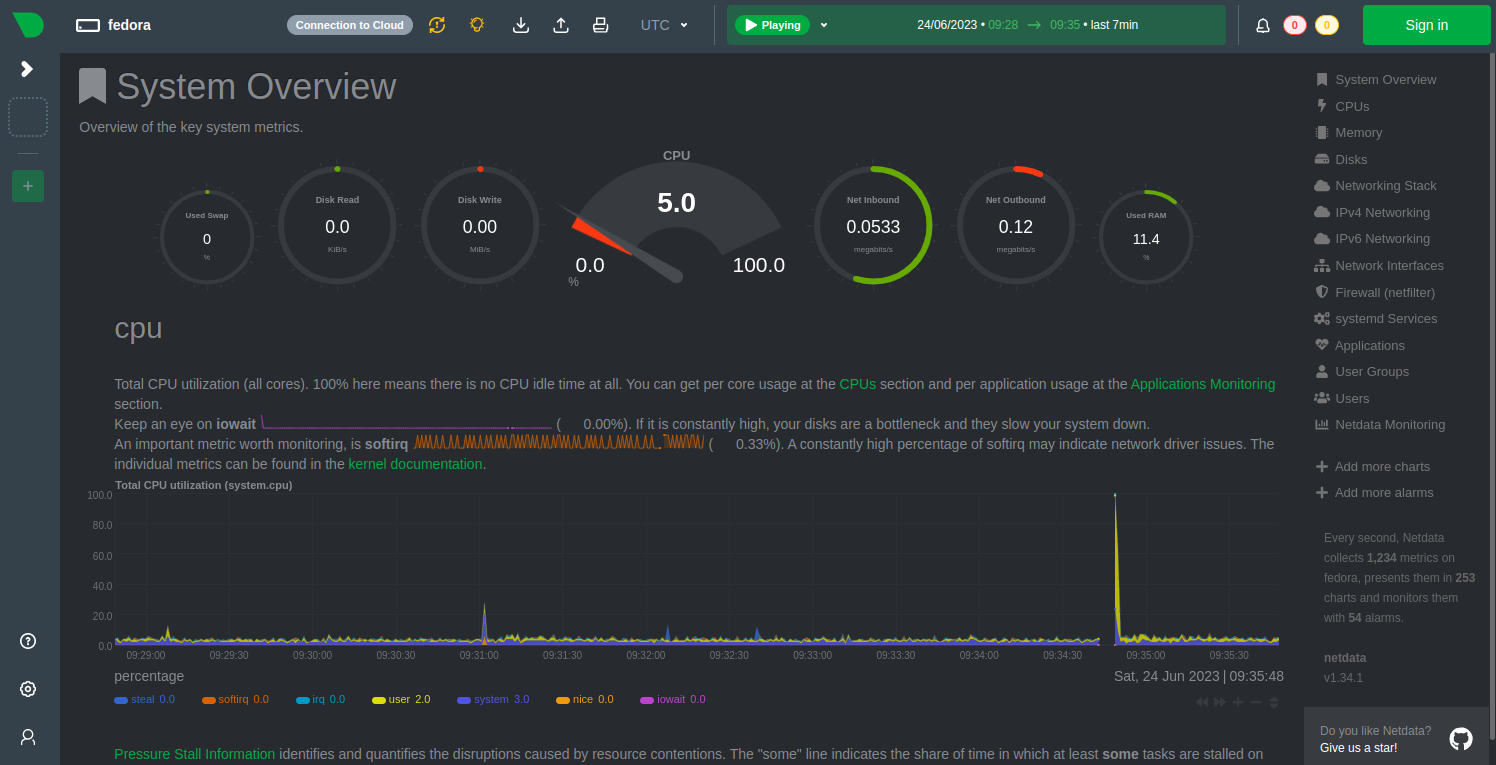Open dropdown arrow next to Playing
Viewport: 1496px width, 765px height.
coord(824,25)
